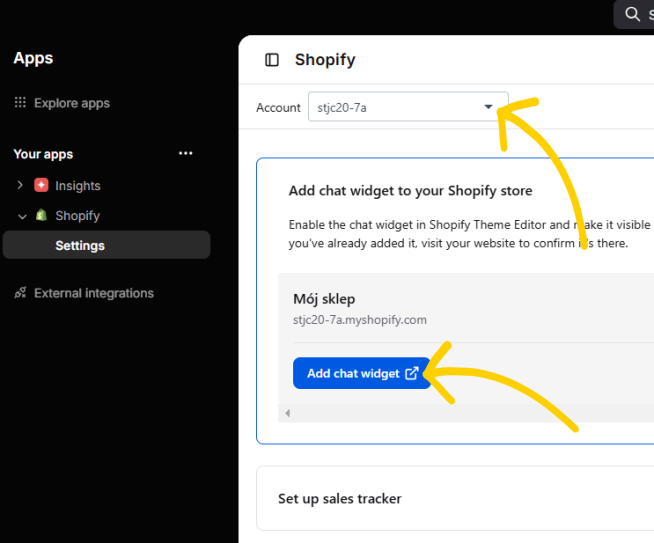Image resolution: width=654 pixels, height=543 pixels.
Task: Toggle the sidebar panel icon beside Shopify
Action: [x=272, y=60]
